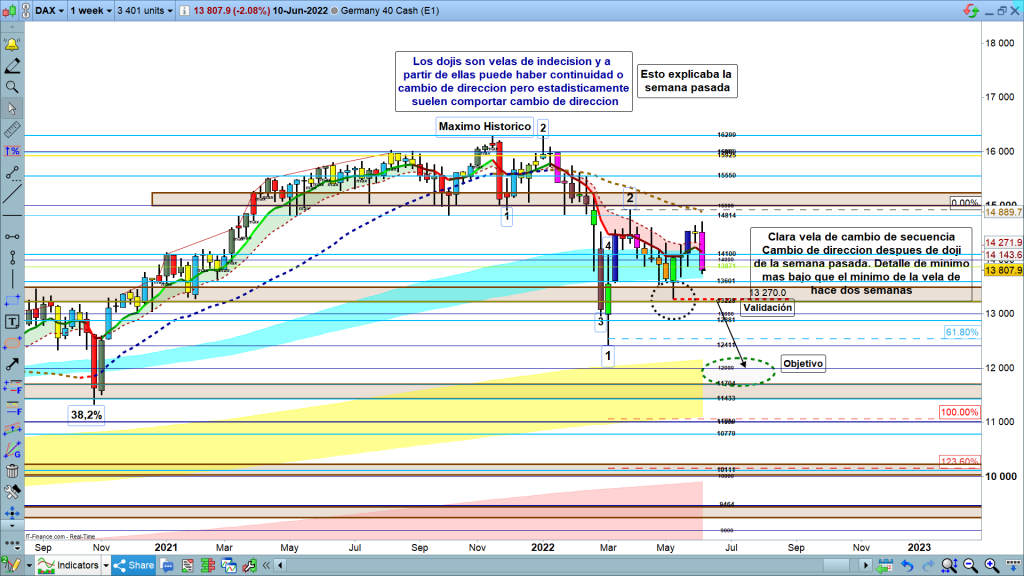Click the Share button

tap(134, 566)
